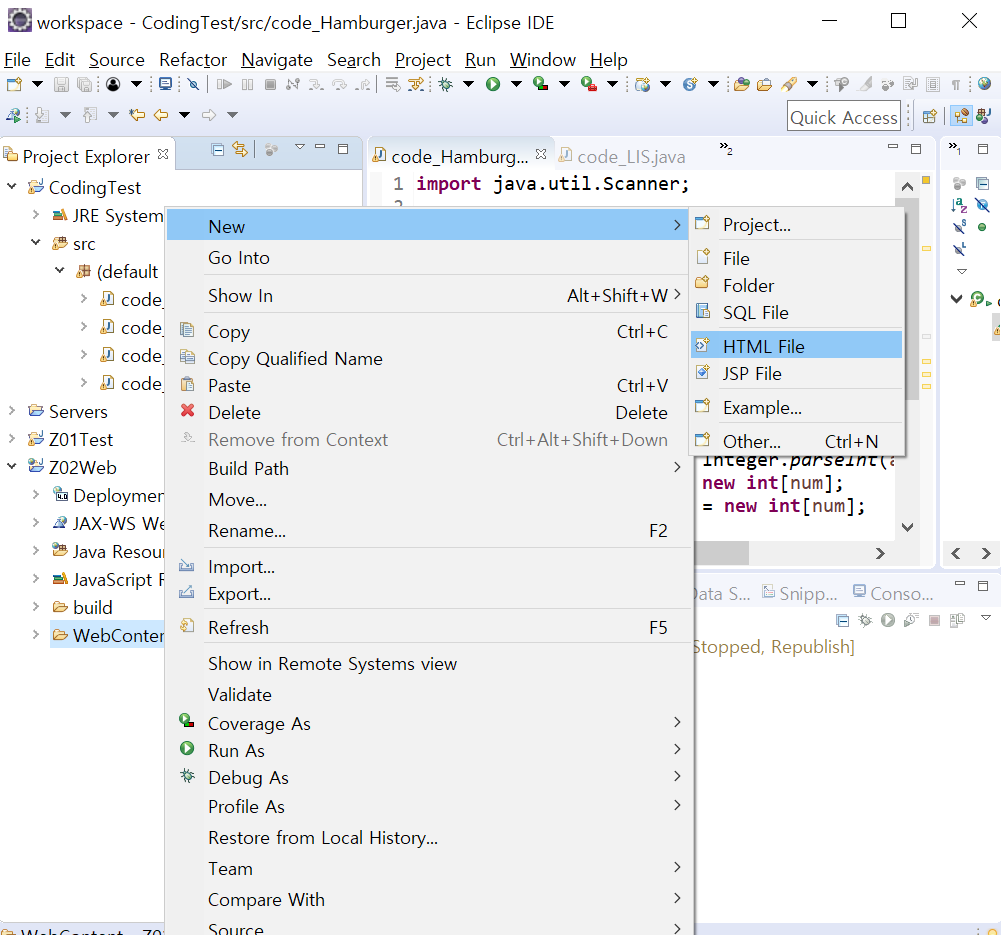Click the Suspend debug icon

(248, 84)
